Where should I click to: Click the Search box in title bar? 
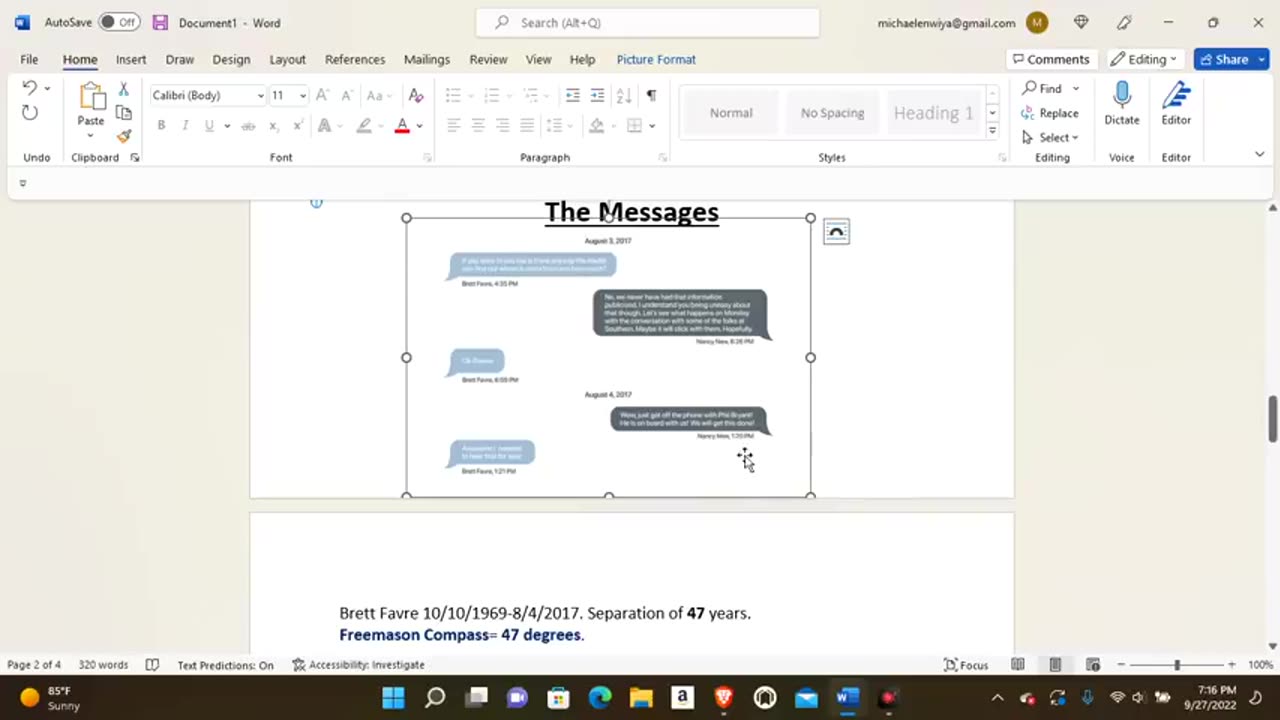tap(647, 22)
